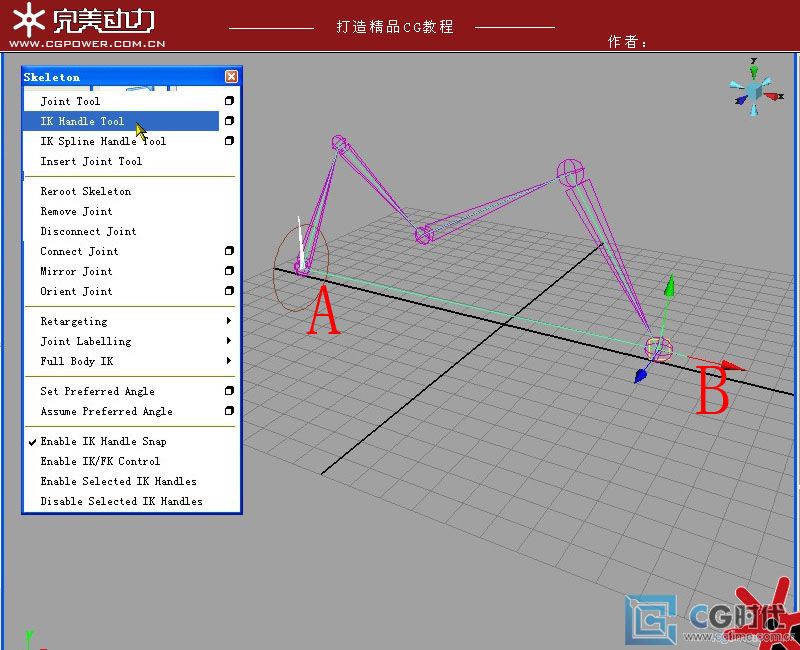Select Connect Joint command
This screenshot has height=650, width=800.
[x=79, y=251]
